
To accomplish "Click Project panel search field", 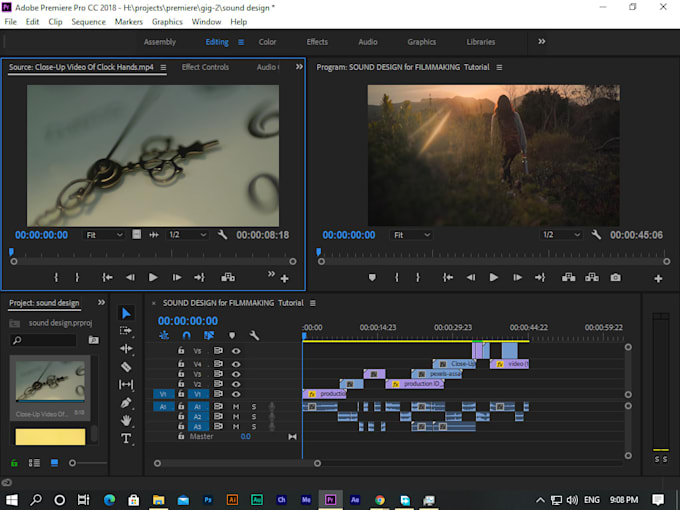I will tap(43, 340).
